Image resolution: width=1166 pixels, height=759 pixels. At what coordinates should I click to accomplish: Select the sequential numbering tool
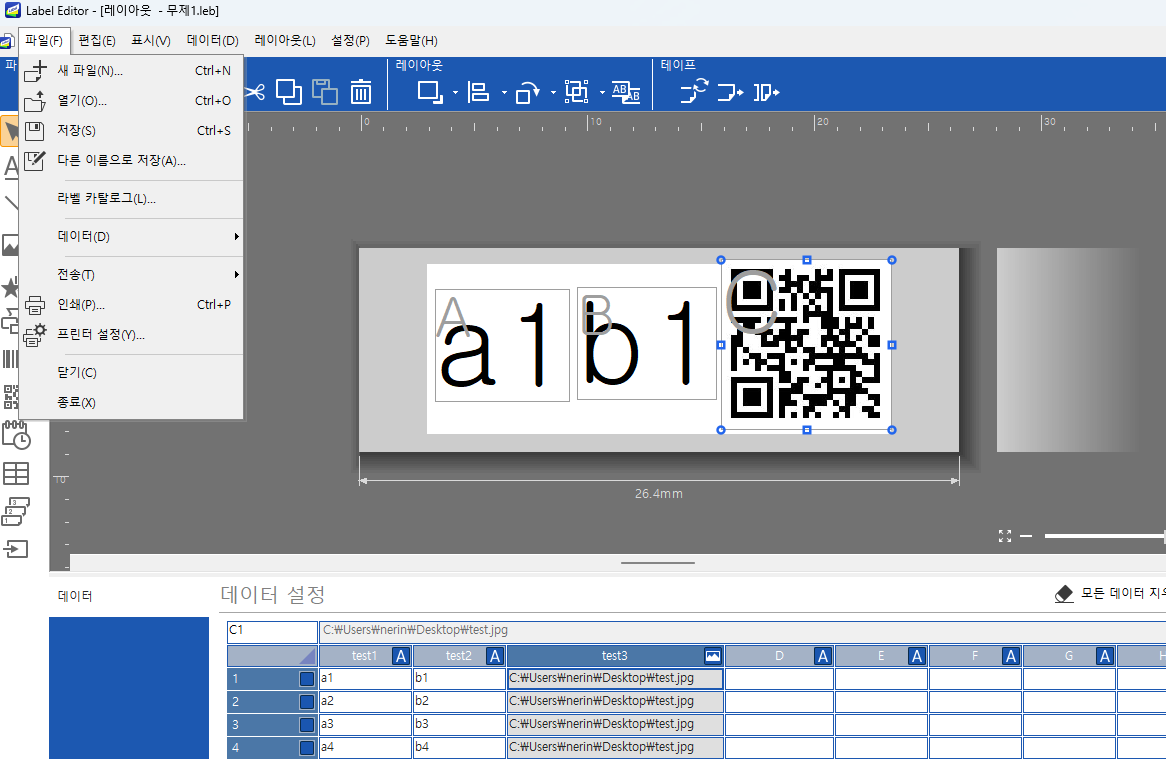click(x=16, y=511)
